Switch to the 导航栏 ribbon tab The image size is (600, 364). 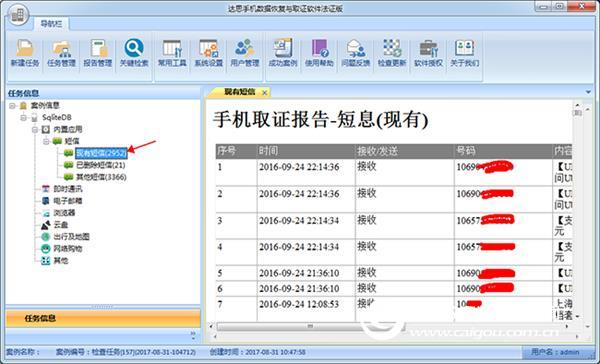point(51,24)
